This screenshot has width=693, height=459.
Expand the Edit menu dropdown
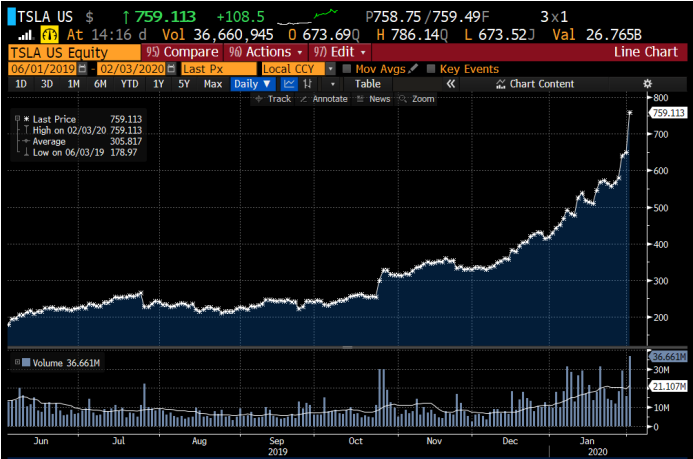339,52
